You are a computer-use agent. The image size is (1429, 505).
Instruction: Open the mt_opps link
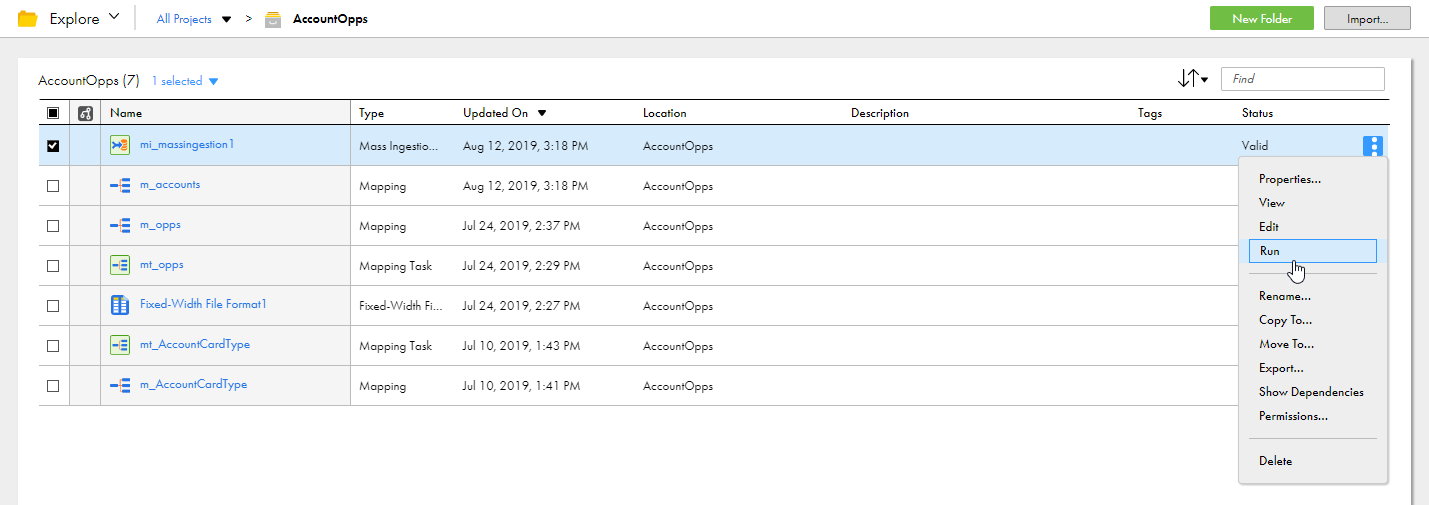point(162,264)
